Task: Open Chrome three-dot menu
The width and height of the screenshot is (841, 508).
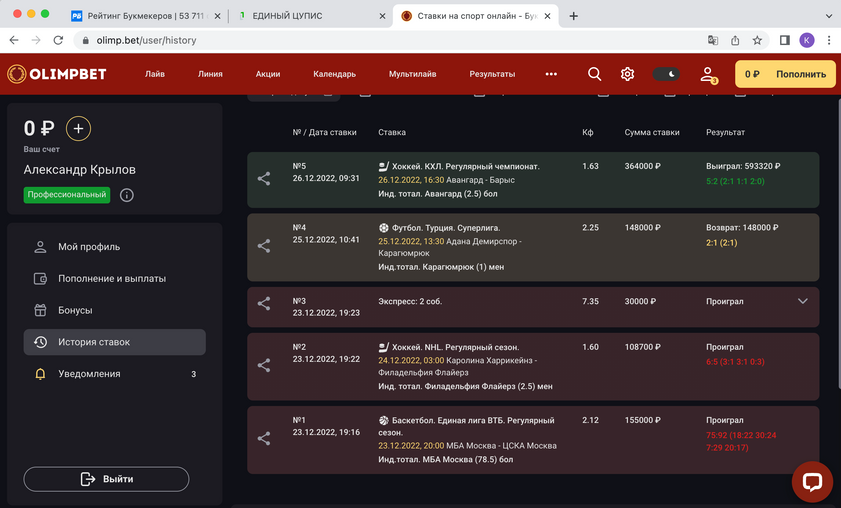Action: [x=829, y=40]
